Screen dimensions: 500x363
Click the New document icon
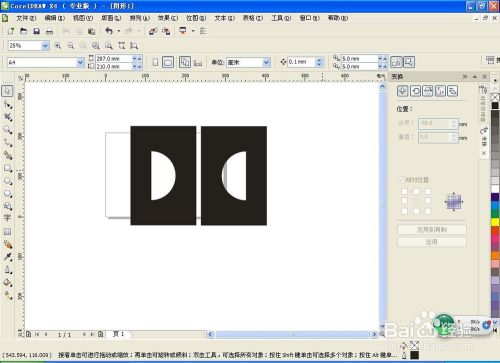(x=11, y=31)
